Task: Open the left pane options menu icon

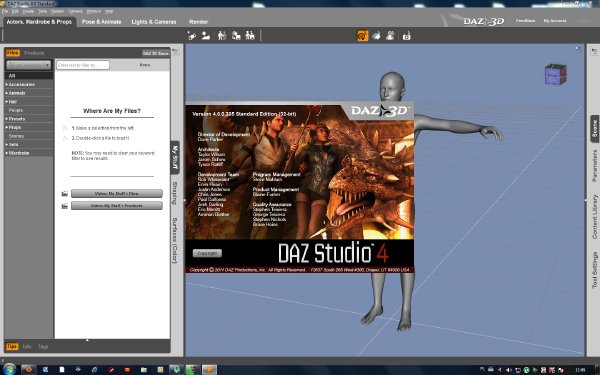Action: [175, 51]
